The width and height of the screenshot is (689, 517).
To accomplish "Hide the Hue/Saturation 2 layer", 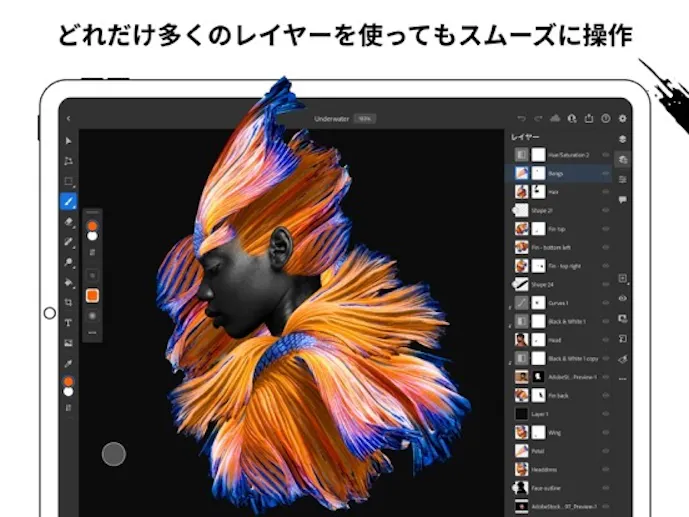I will tap(606, 155).
